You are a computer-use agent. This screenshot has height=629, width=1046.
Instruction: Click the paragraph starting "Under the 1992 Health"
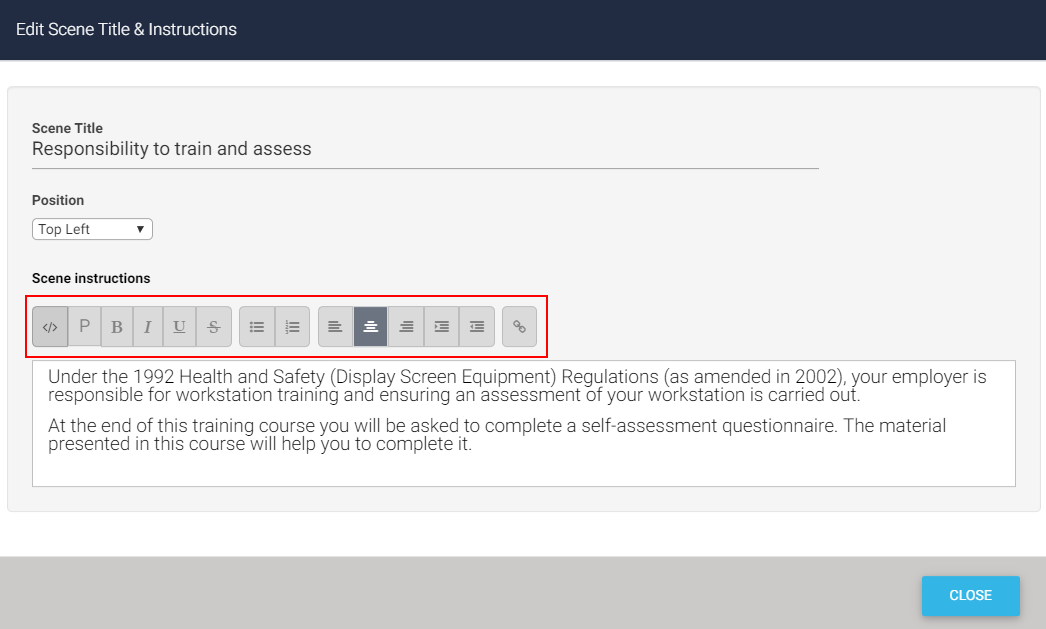coord(517,386)
